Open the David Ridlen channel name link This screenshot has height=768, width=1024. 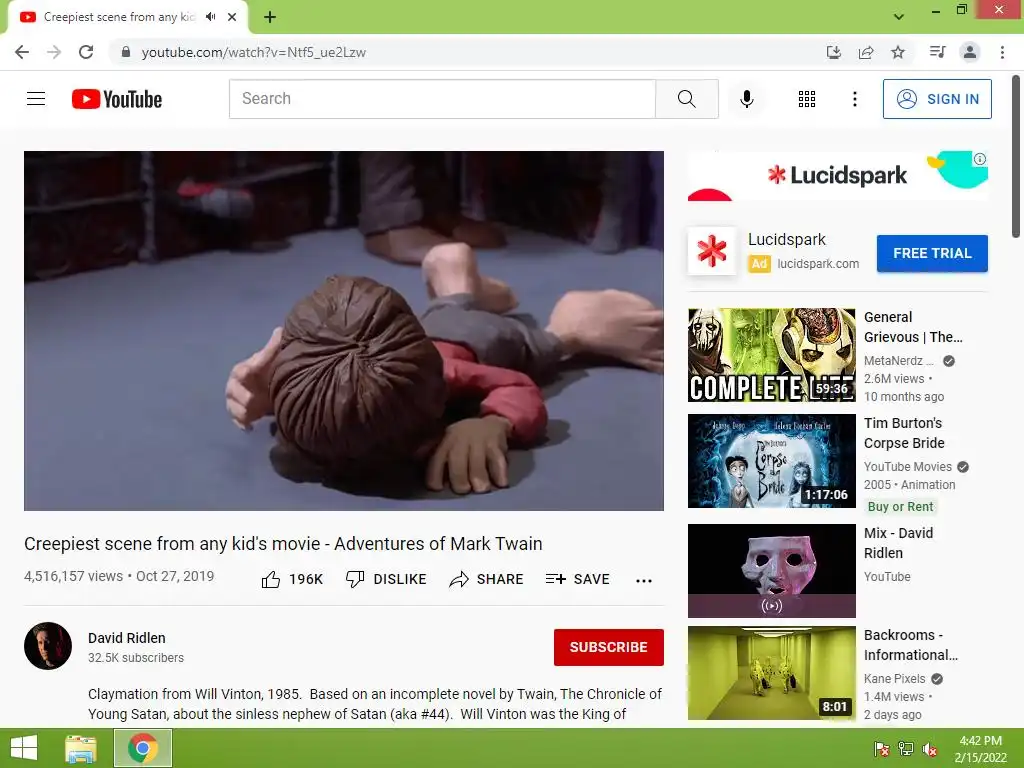tap(127, 638)
